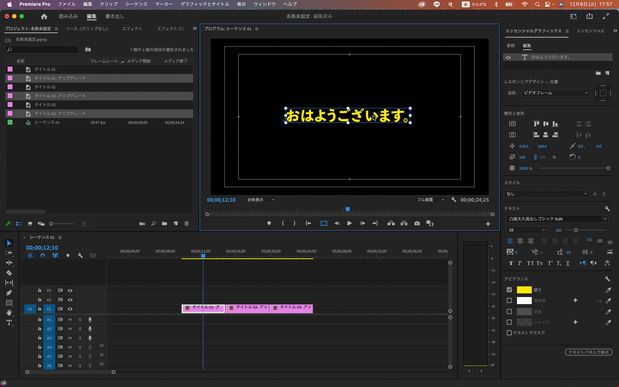Click Step Back one frame
Image resolution: width=619 pixels, height=387 pixels.
(337, 224)
